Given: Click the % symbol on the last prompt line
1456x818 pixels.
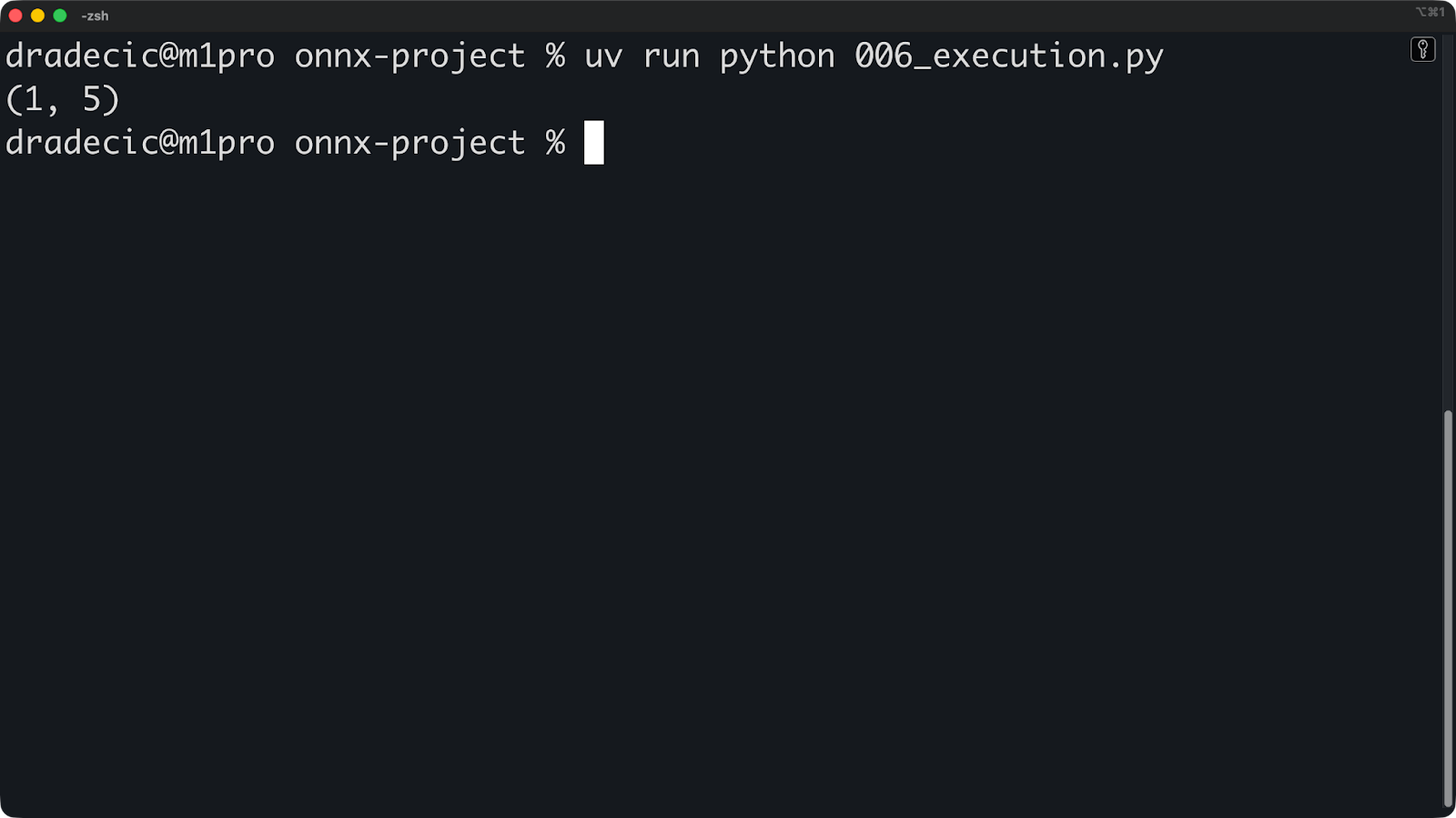Looking at the screenshot, I should tap(555, 142).
